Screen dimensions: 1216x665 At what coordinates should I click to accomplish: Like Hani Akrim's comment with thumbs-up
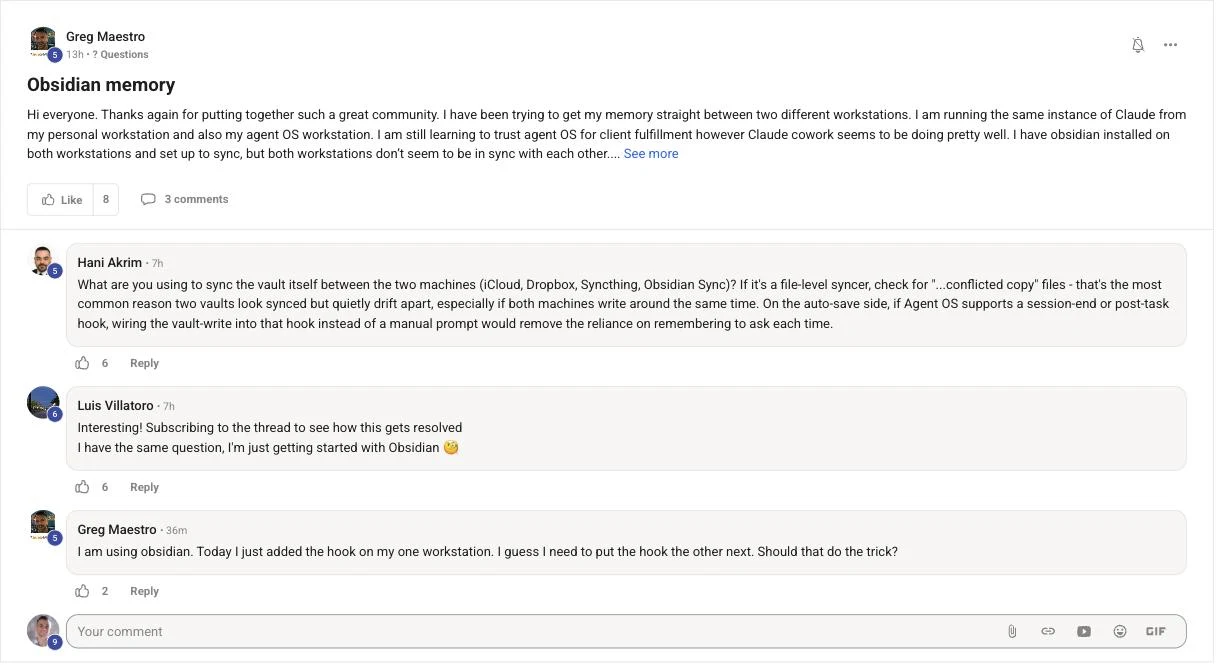pyautogui.click(x=83, y=364)
